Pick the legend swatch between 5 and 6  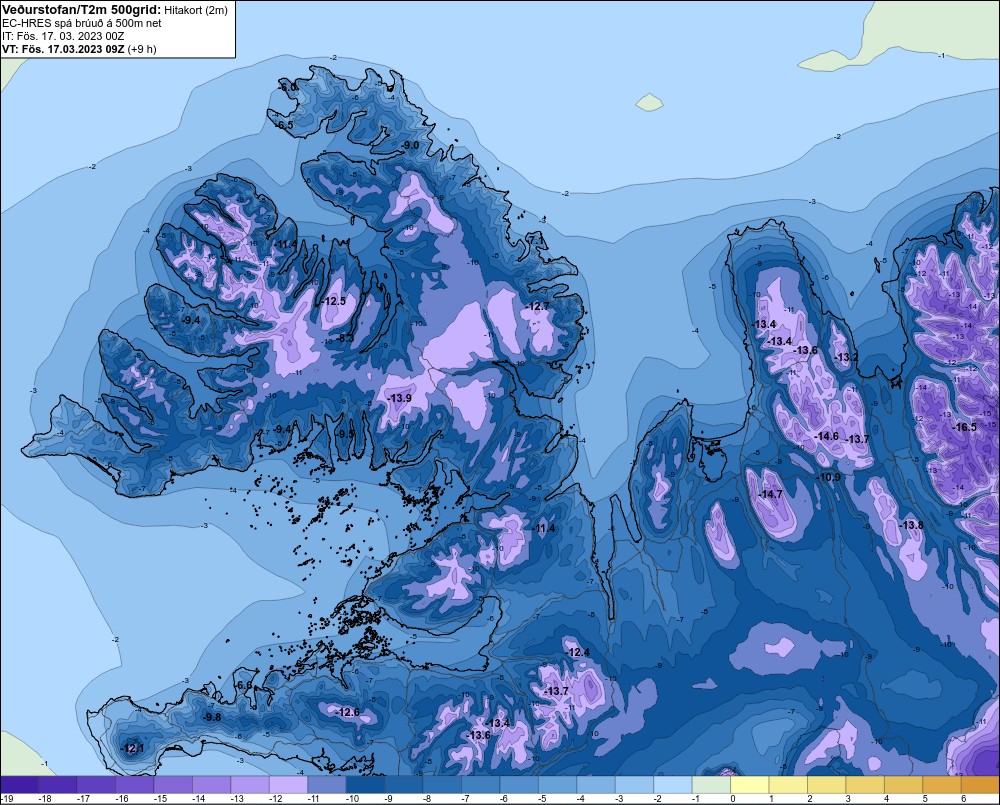tap(942, 785)
